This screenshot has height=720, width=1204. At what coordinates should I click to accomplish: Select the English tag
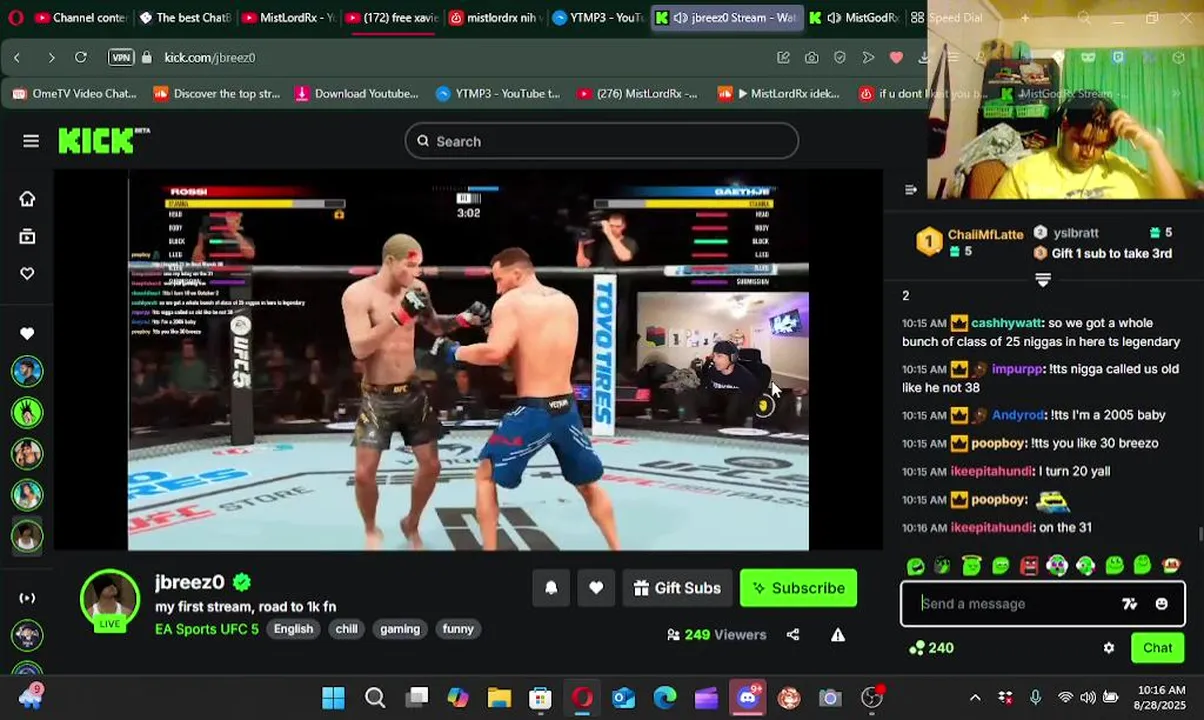click(x=293, y=629)
